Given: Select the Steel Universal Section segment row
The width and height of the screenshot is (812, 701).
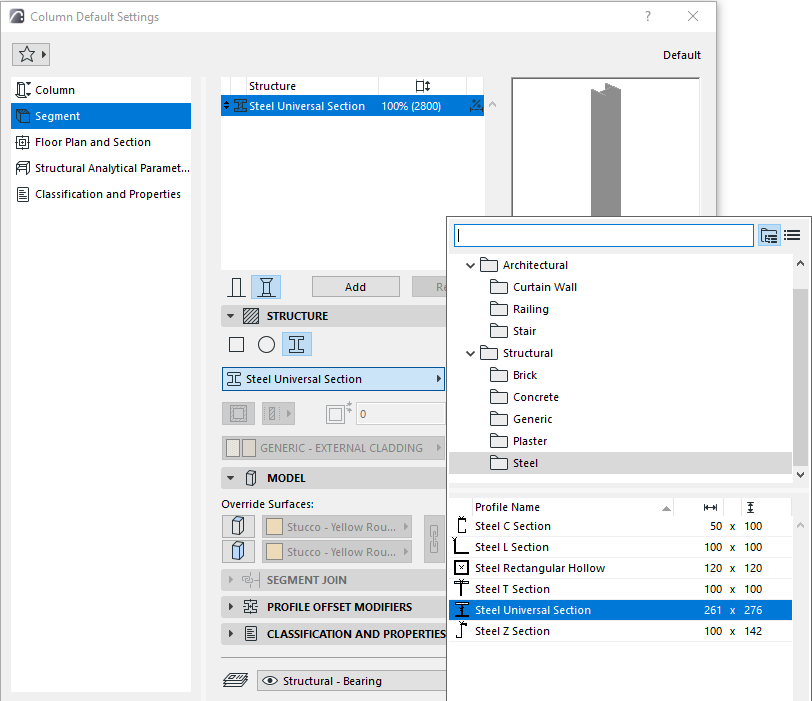Looking at the screenshot, I should click(x=352, y=106).
